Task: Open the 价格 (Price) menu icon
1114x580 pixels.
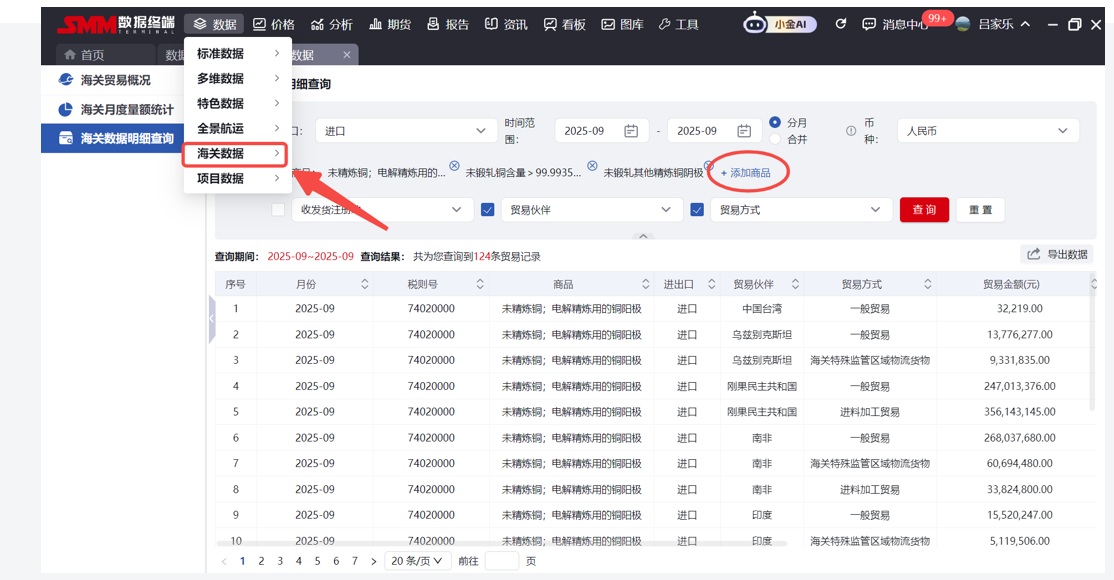Action: point(260,24)
